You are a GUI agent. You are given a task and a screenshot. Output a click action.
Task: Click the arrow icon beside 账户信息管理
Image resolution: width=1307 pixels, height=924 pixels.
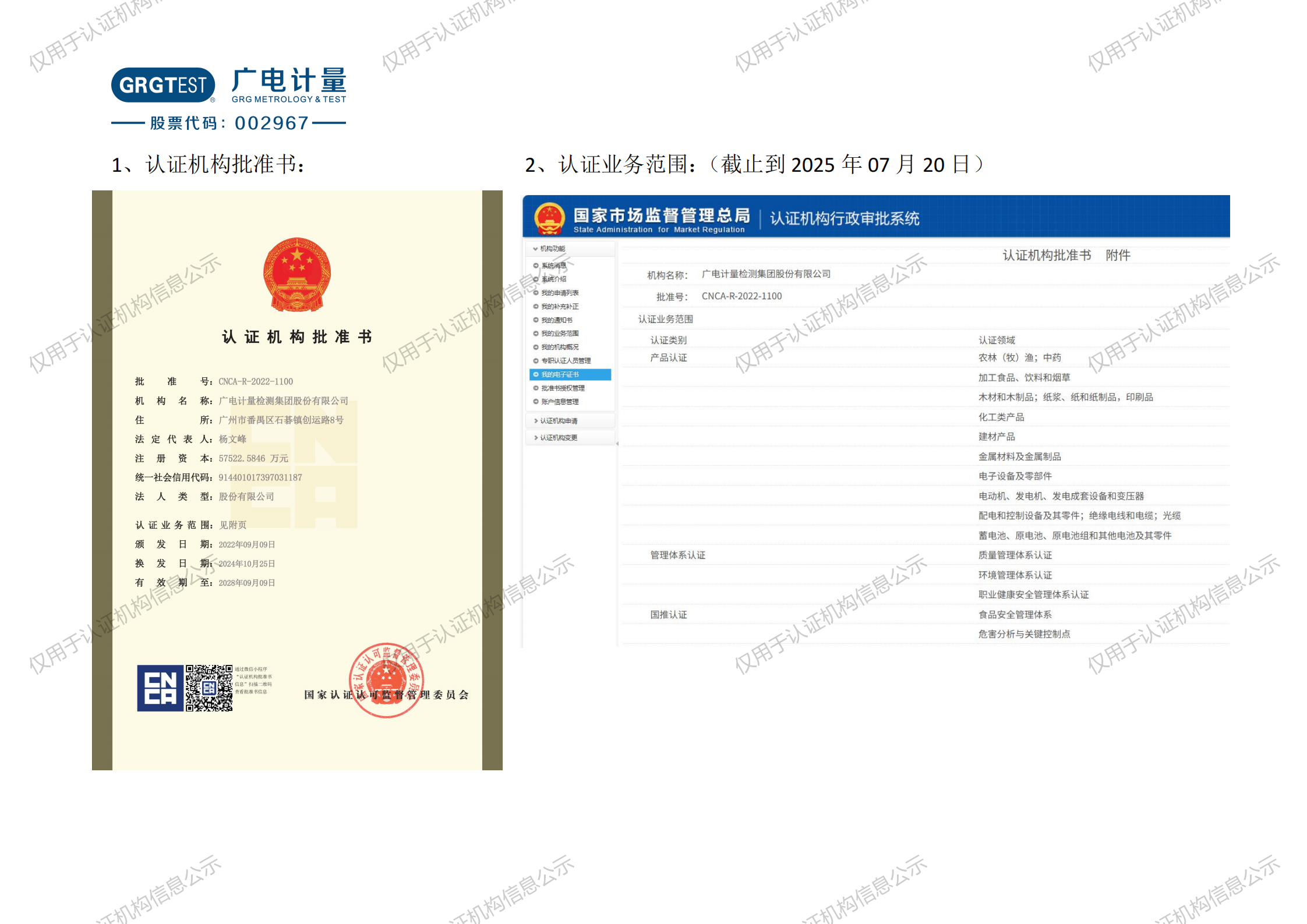pyautogui.click(x=536, y=402)
